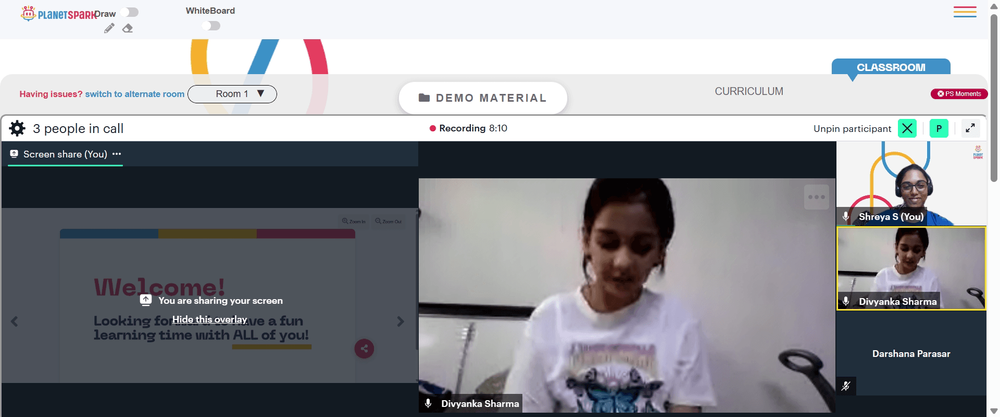Click the screen share monitor icon
Viewport: 1000px width, 417px height.
pyautogui.click(x=14, y=154)
